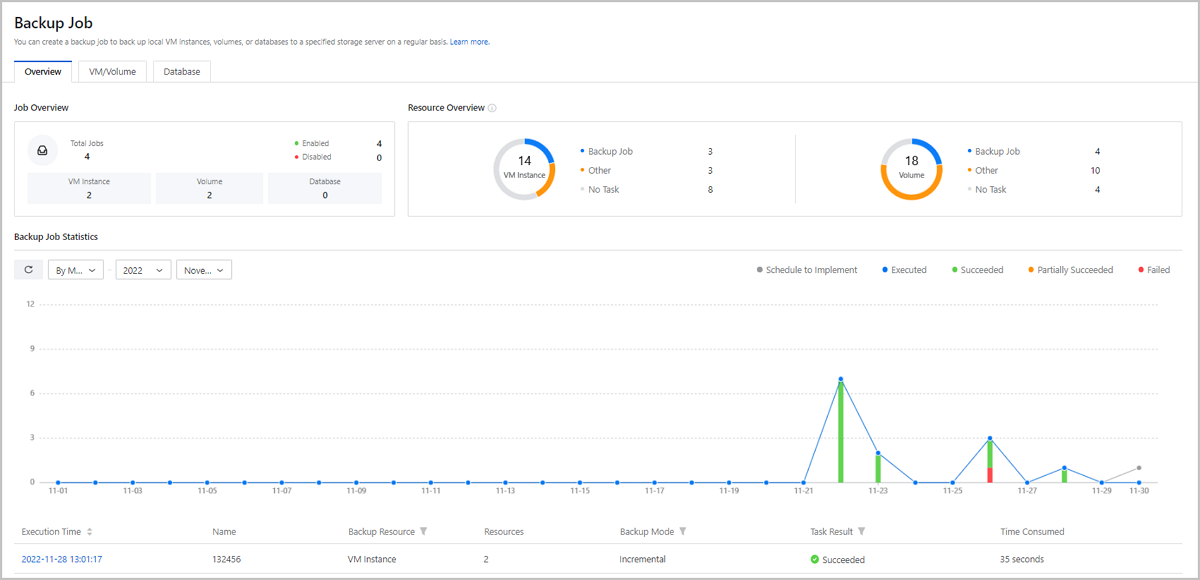The image size is (1200, 580).
Task: Click the VM Instance donut chart
Action: [x=523, y=168]
